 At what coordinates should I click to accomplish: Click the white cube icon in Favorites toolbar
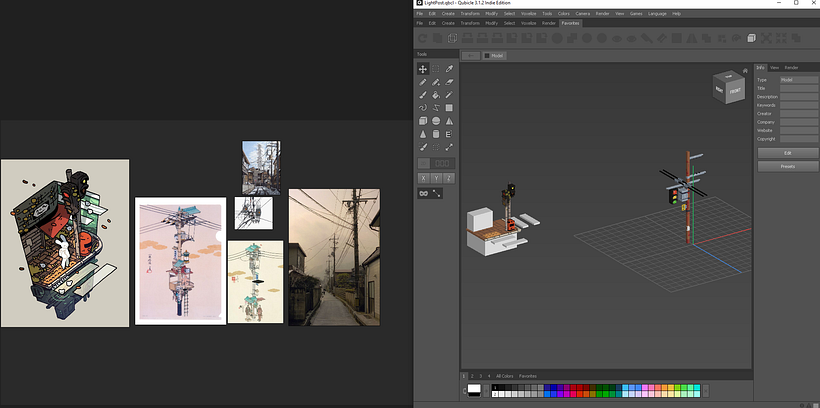pos(751,38)
